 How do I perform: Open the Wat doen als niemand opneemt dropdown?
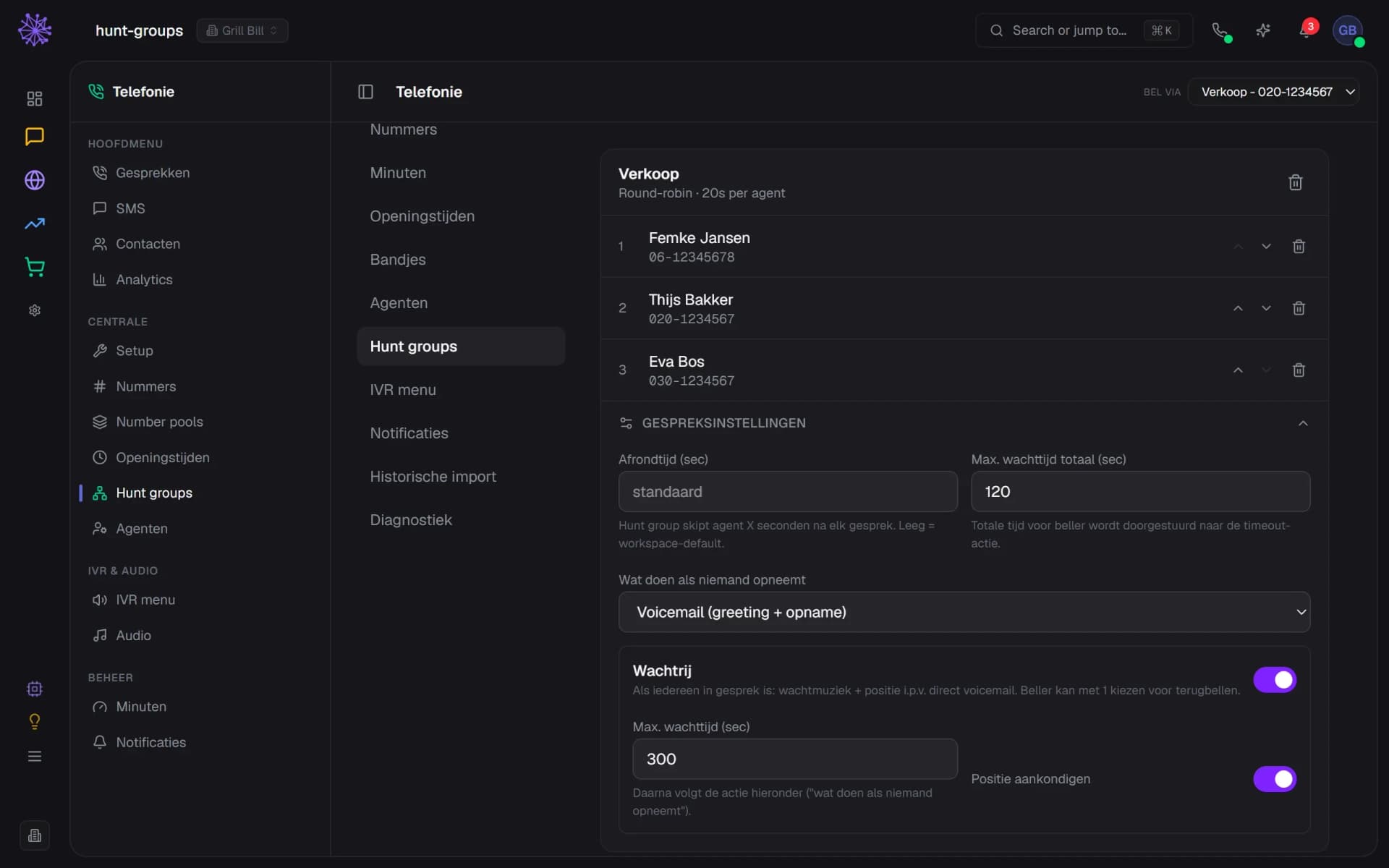pyautogui.click(x=964, y=612)
